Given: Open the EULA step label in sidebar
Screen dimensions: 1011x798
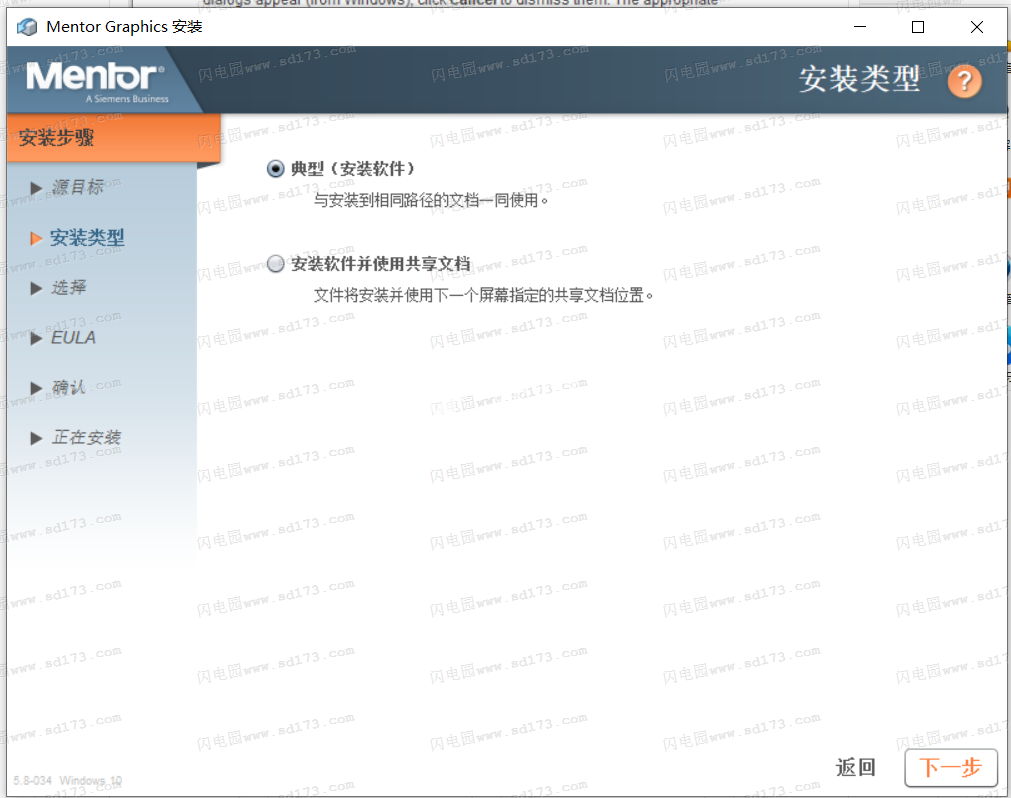Looking at the screenshot, I should click(x=74, y=338).
